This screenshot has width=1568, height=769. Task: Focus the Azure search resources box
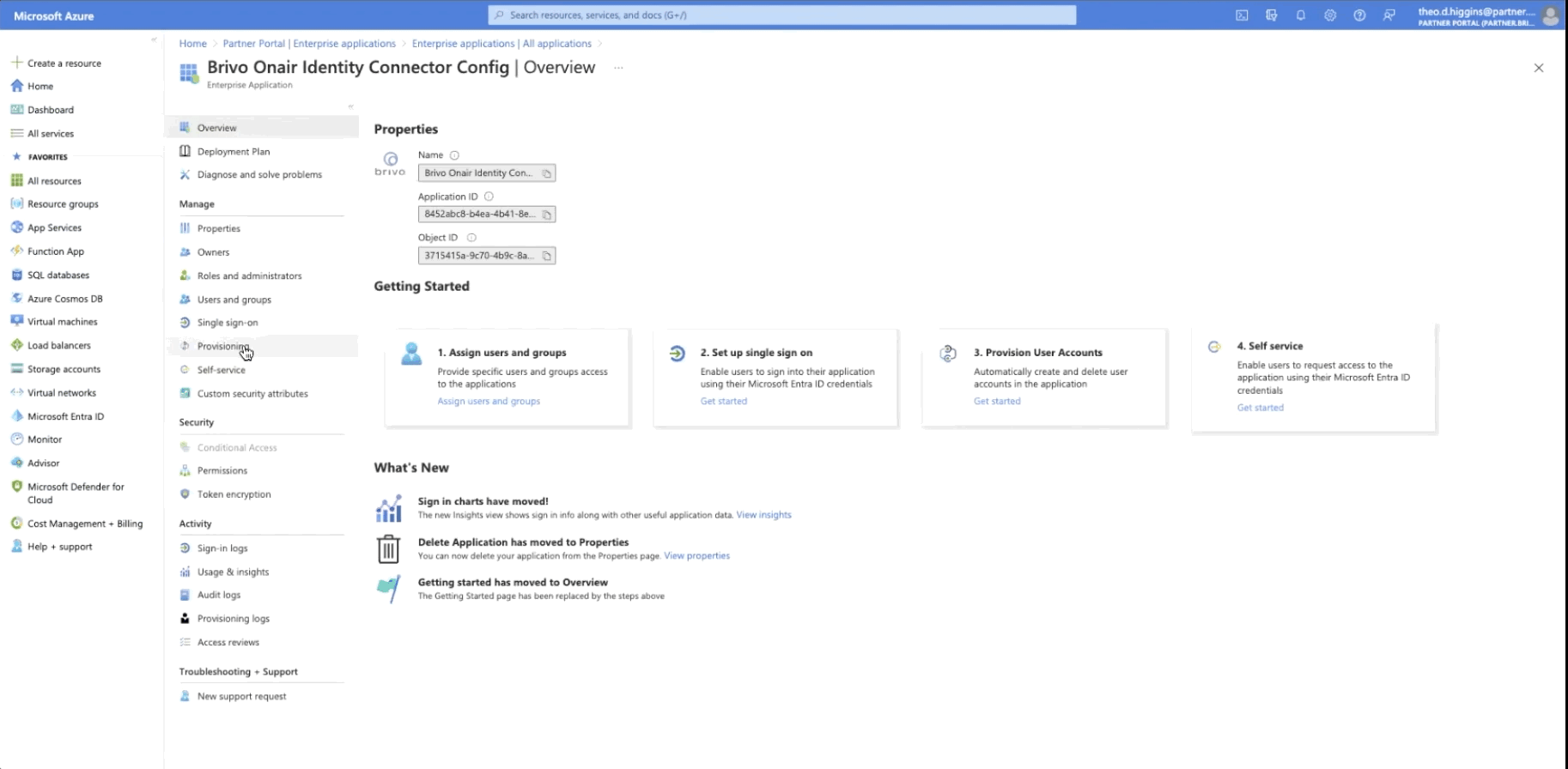click(x=781, y=15)
